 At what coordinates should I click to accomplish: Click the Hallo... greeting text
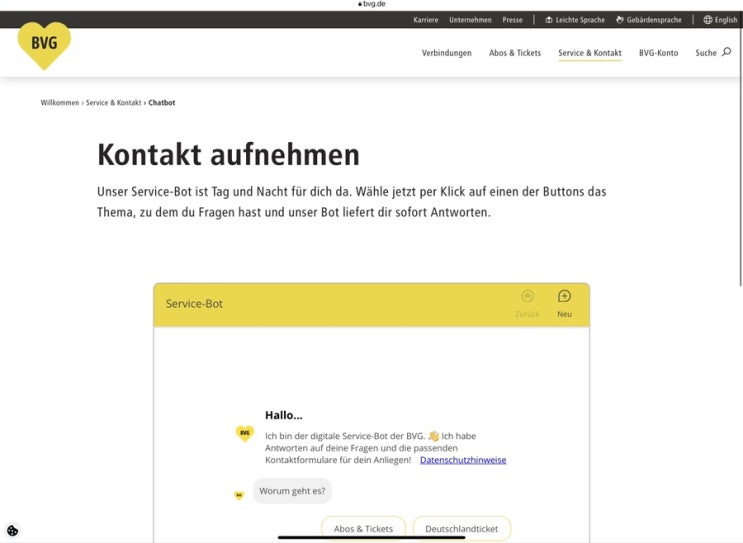[x=283, y=415]
